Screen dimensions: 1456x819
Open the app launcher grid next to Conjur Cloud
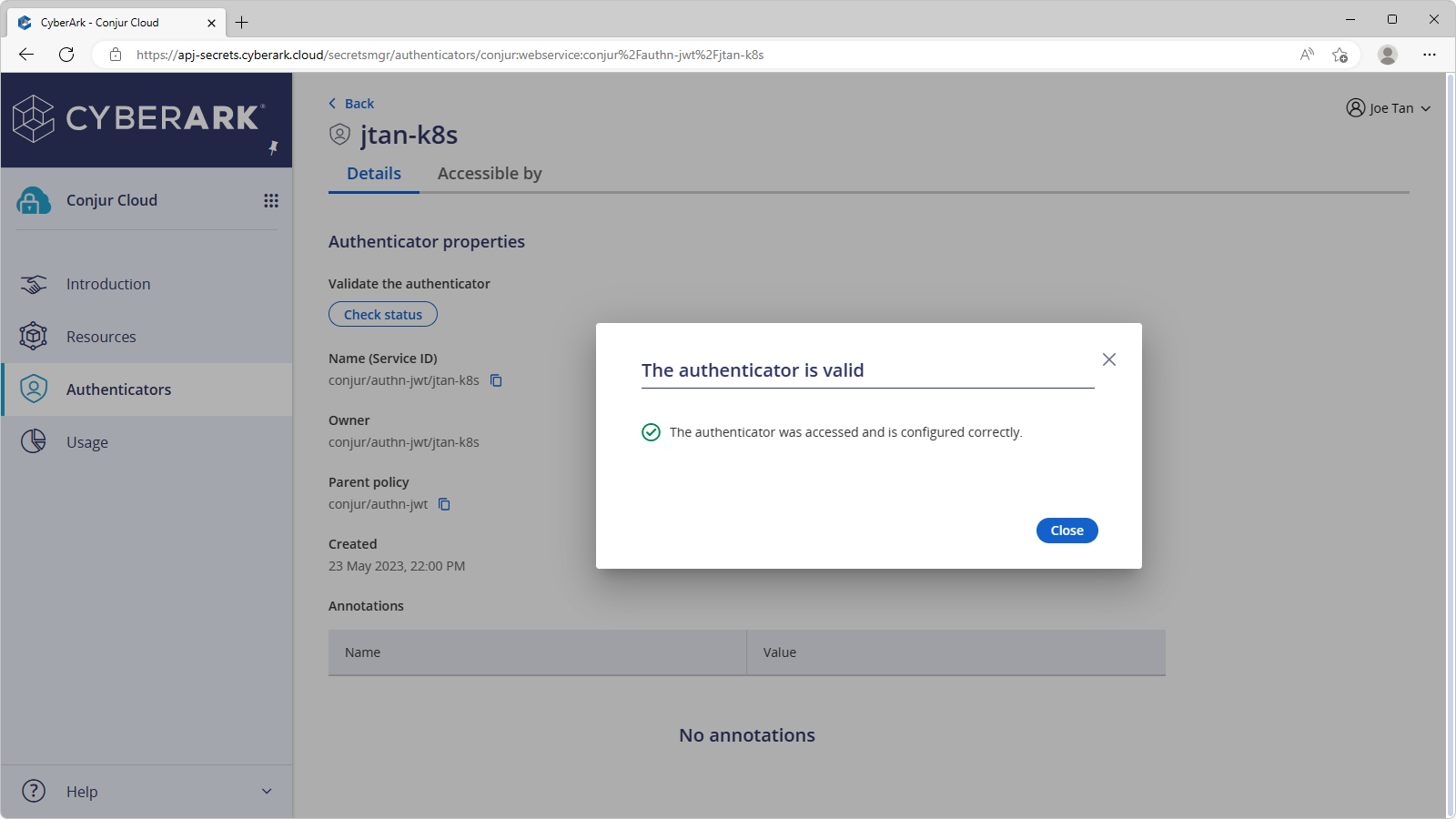coord(270,200)
